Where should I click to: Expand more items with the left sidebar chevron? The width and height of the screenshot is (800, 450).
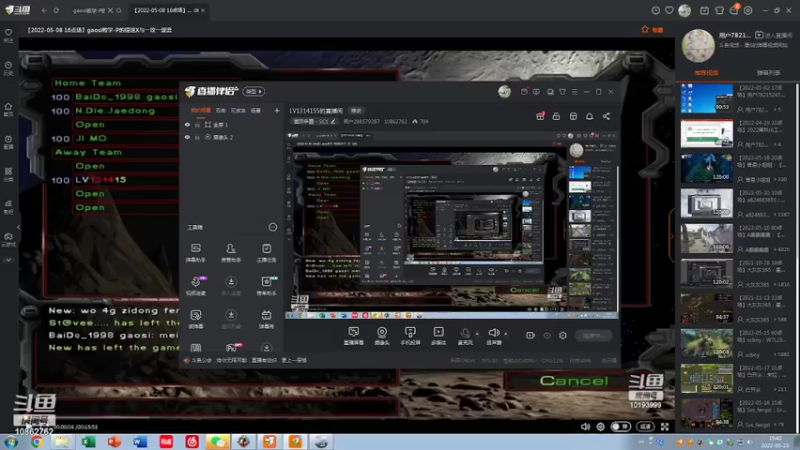point(8,260)
